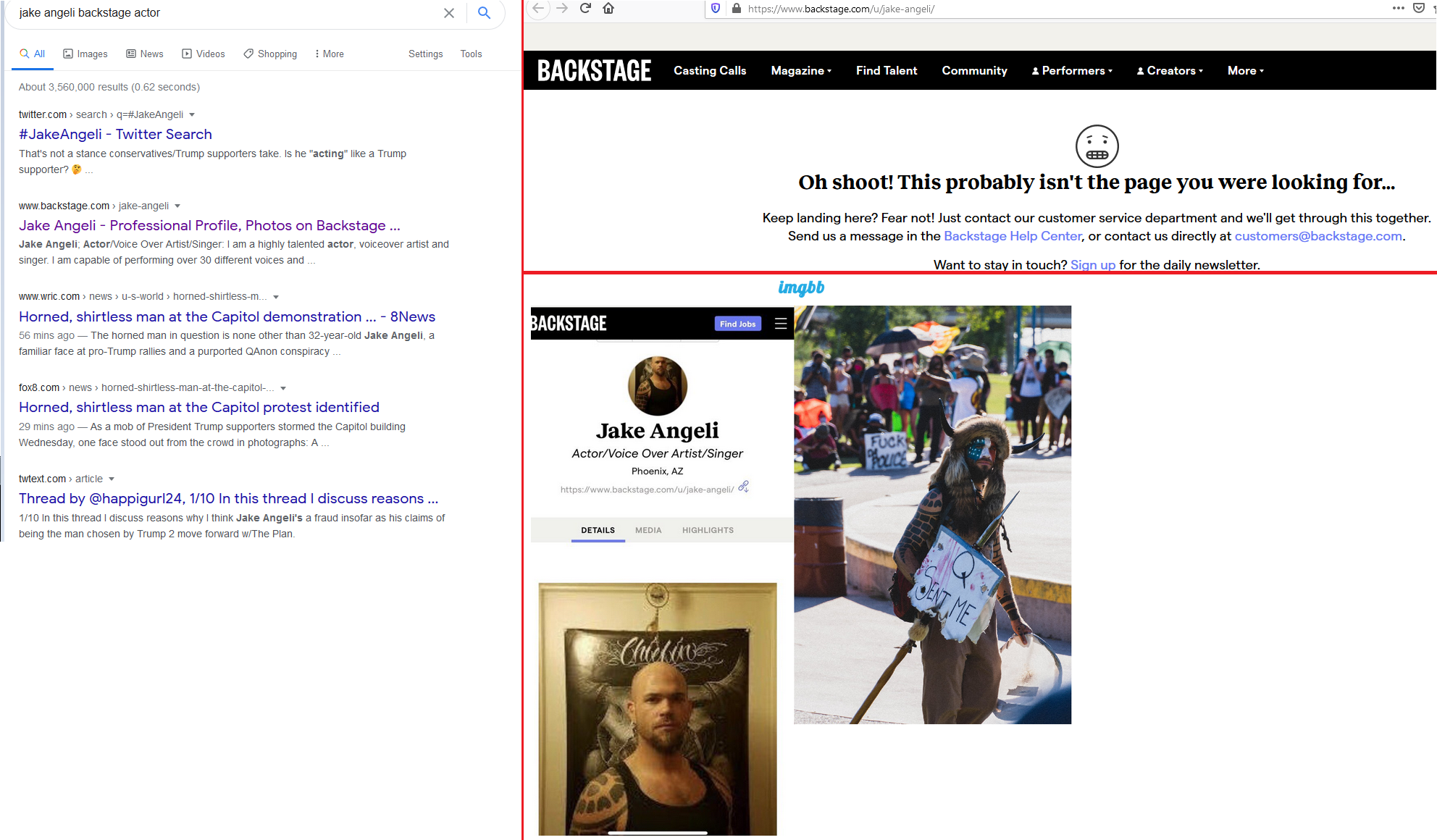
Task: Select the All search tab
Action: point(33,54)
